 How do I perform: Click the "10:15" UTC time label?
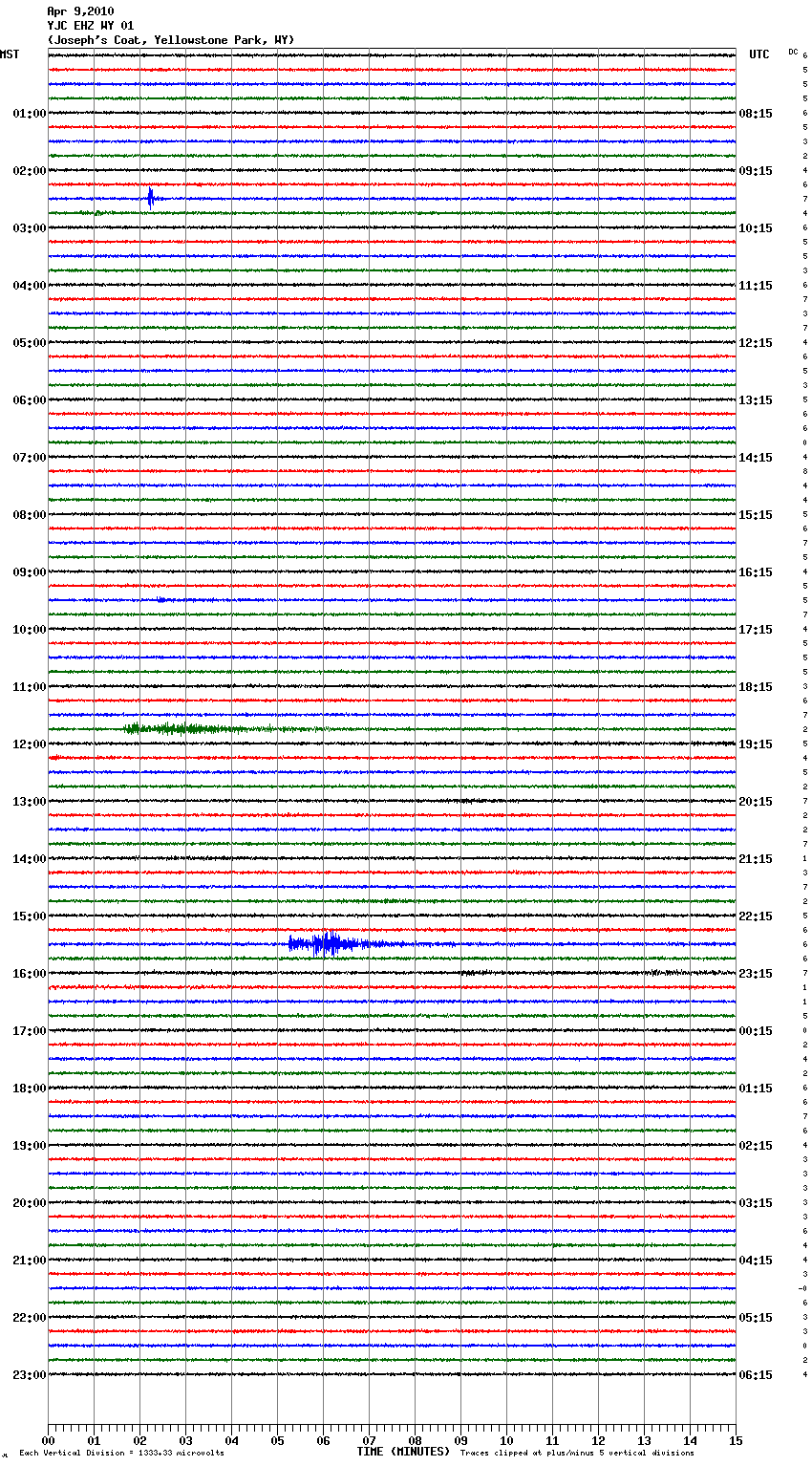click(756, 228)
